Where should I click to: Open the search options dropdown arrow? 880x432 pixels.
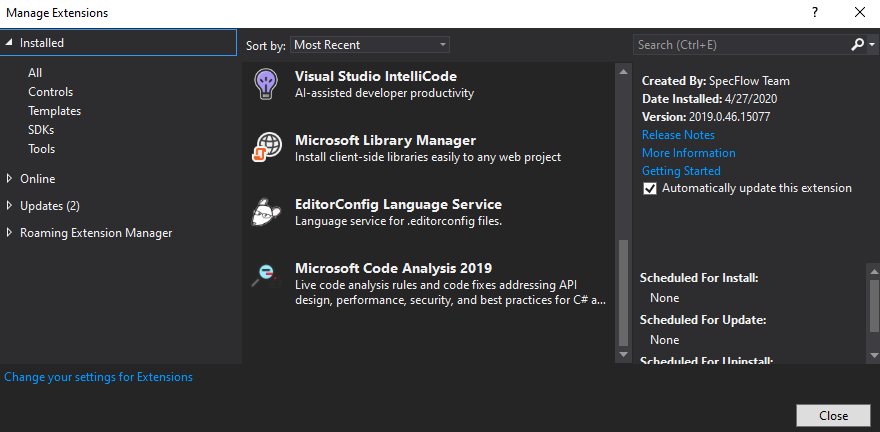click(872, 45)
